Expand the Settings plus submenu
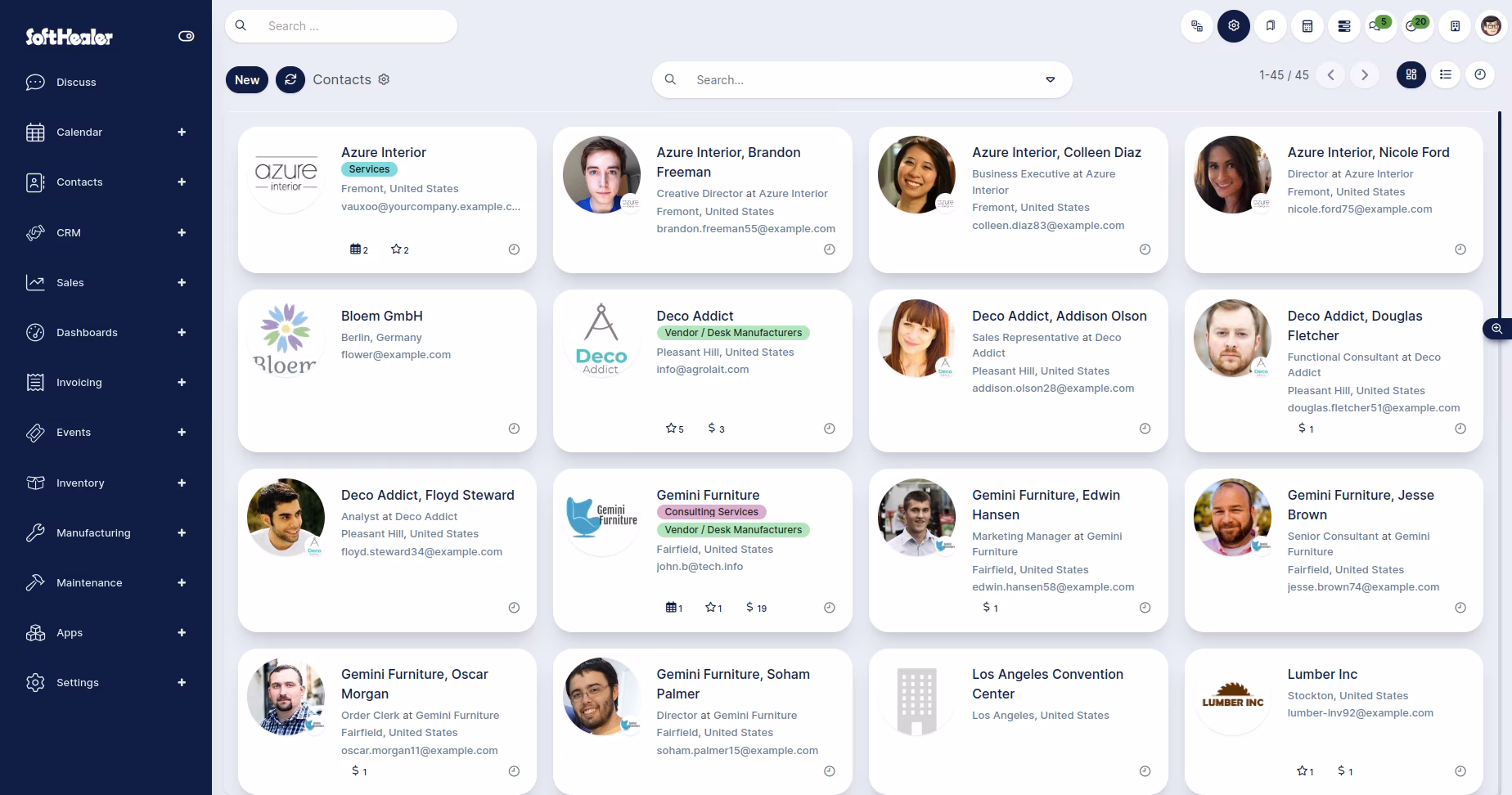 click(182, 682)
